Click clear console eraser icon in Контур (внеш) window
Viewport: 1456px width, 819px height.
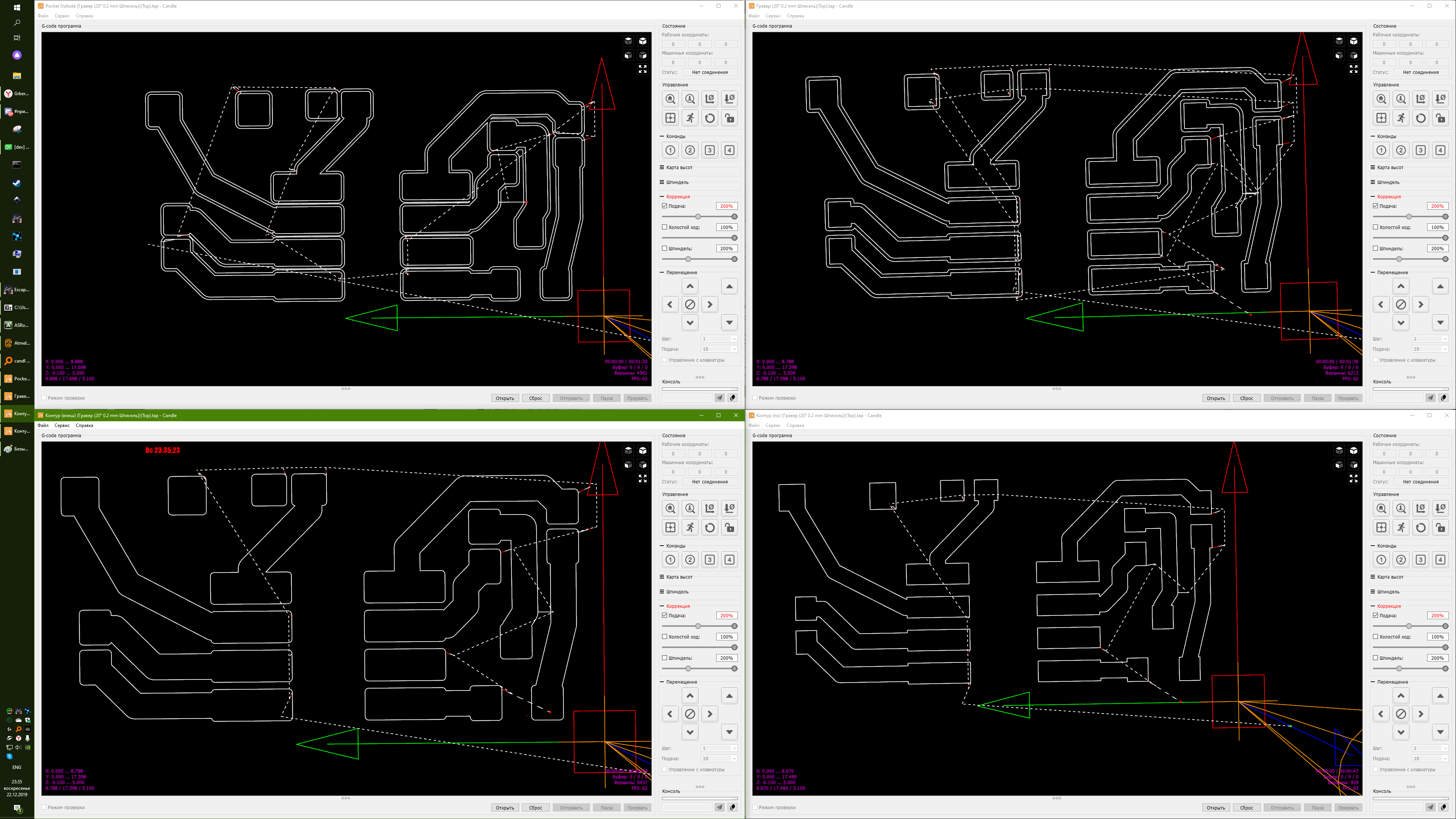733,807
